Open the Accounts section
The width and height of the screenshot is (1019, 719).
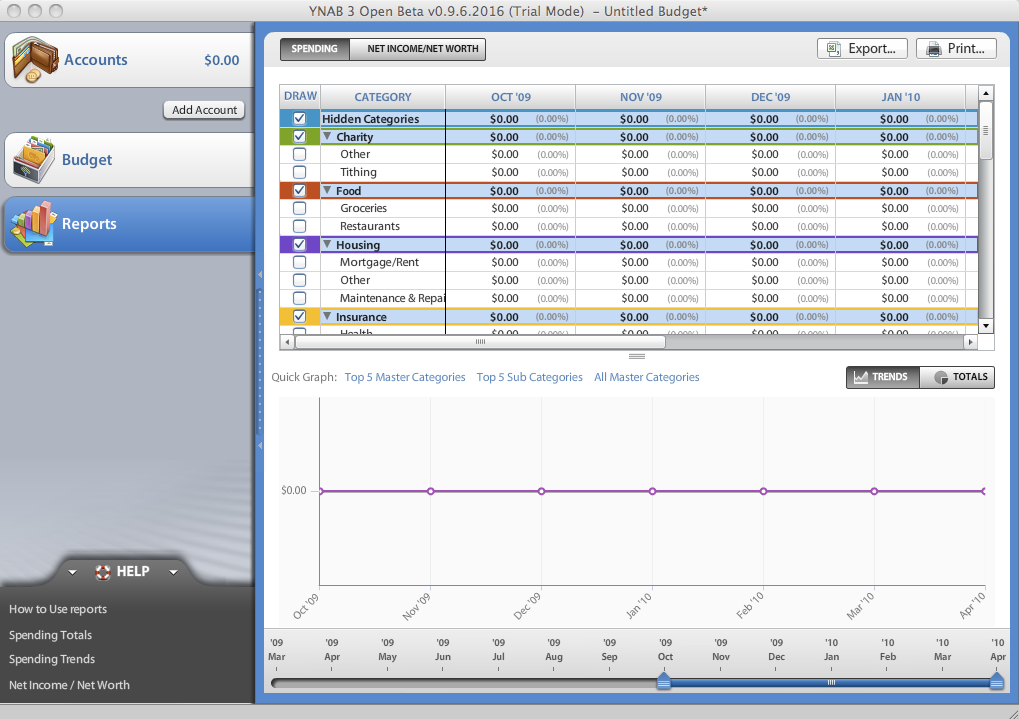[129, 60]
